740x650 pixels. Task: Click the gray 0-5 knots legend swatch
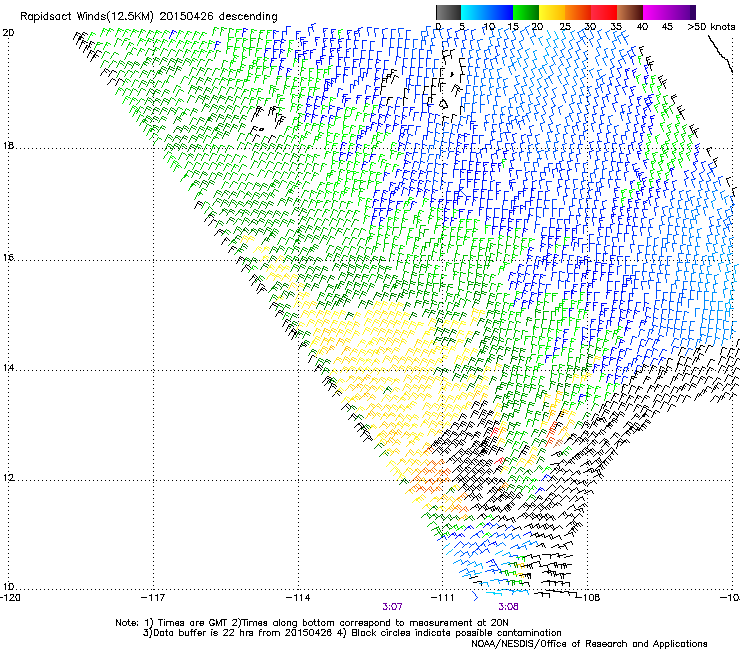coord(448,12)
